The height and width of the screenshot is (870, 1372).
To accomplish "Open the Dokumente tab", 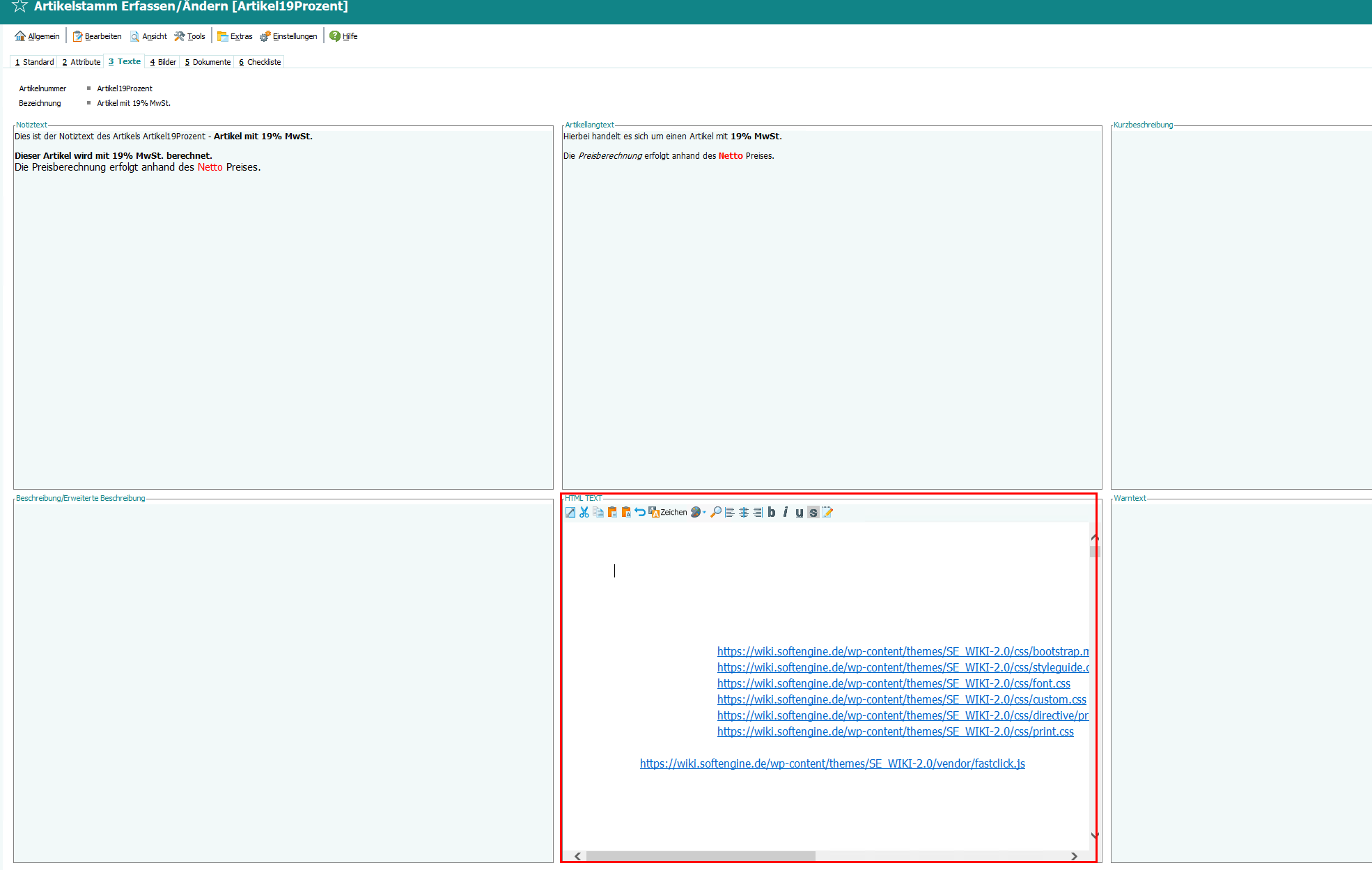I will 208,62.
